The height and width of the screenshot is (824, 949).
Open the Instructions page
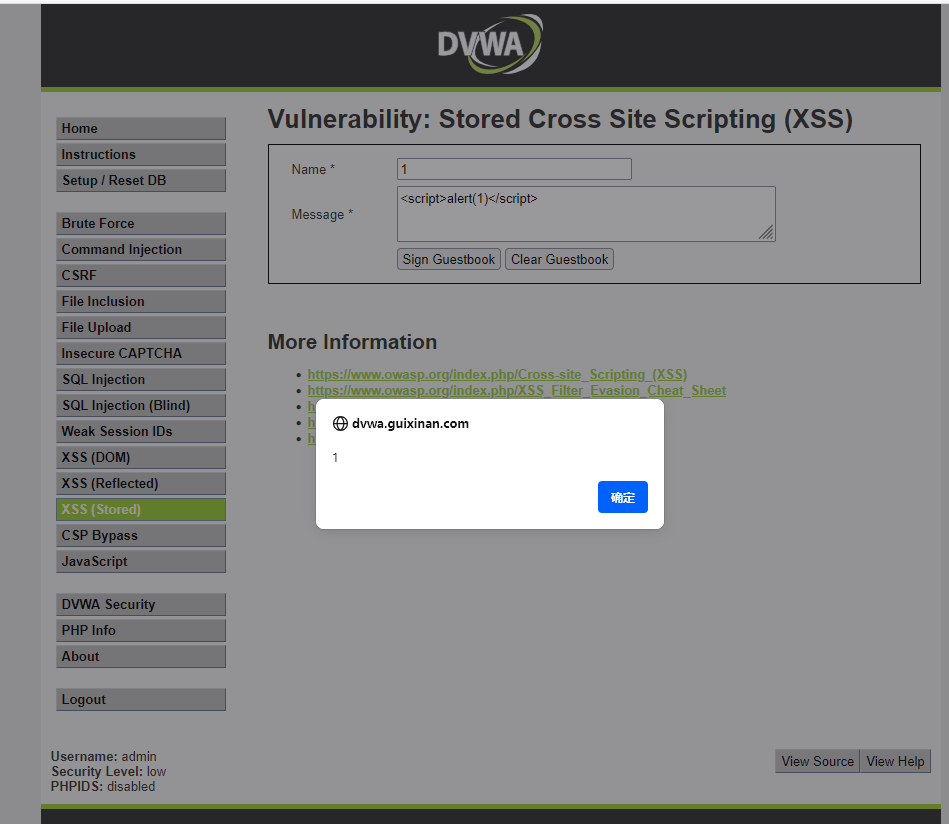(140, 154)
